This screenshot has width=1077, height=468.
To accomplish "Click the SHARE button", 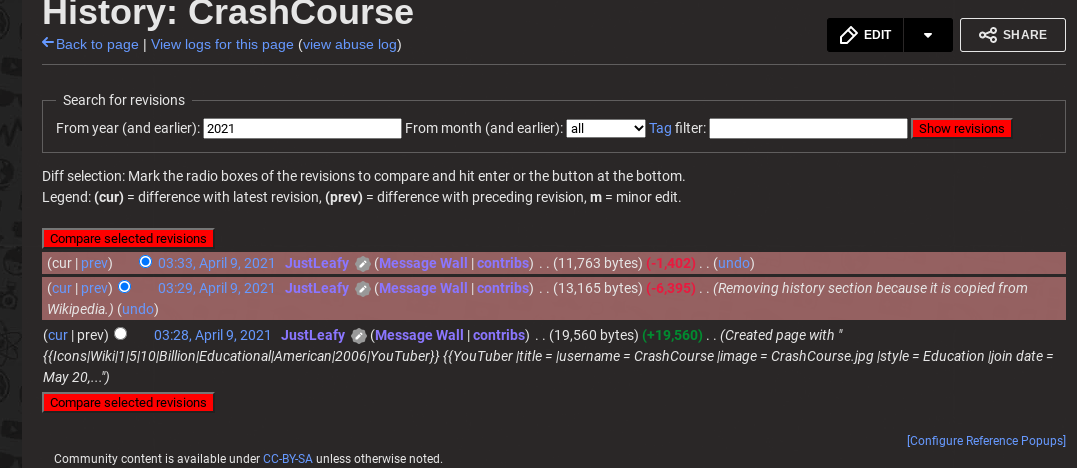I will coord(1012,35).
